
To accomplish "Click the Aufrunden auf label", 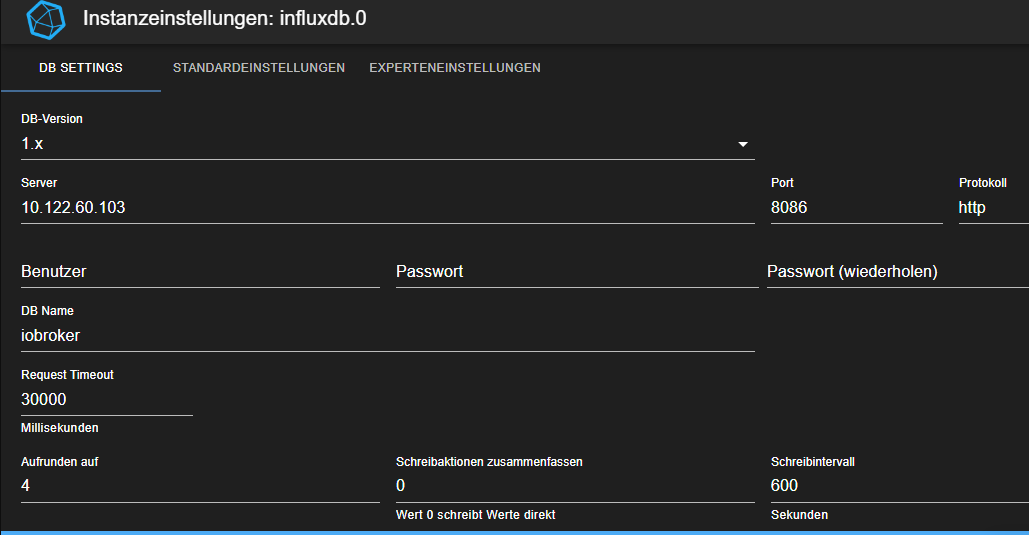I will click(60, 461).
